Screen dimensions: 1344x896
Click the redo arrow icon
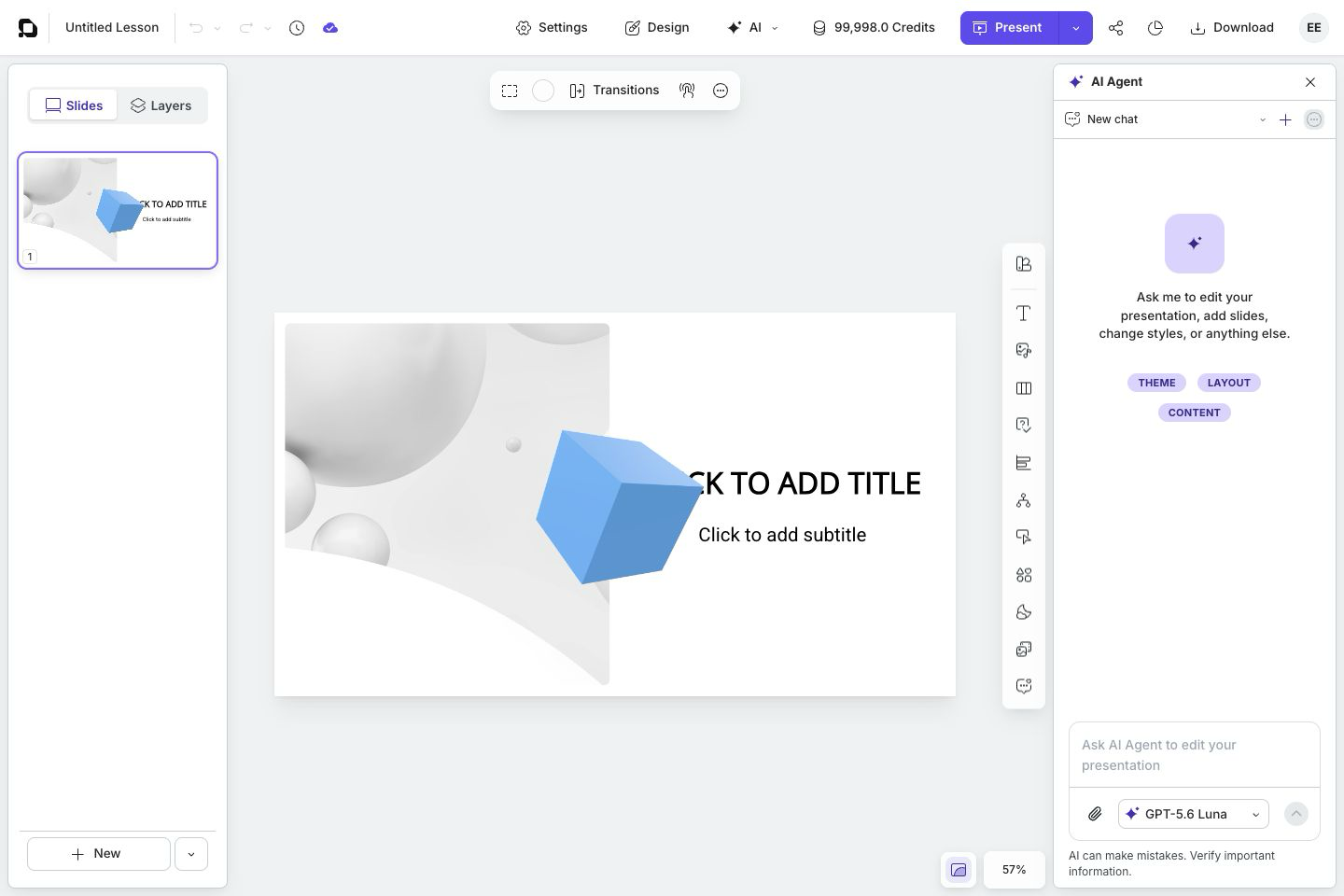(x=246, y=28)
